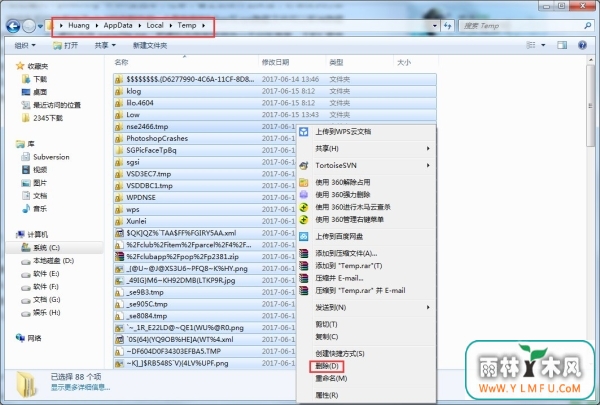Click 使用 360强力删除
Screen dimensions: 600x405
(367, 195)
